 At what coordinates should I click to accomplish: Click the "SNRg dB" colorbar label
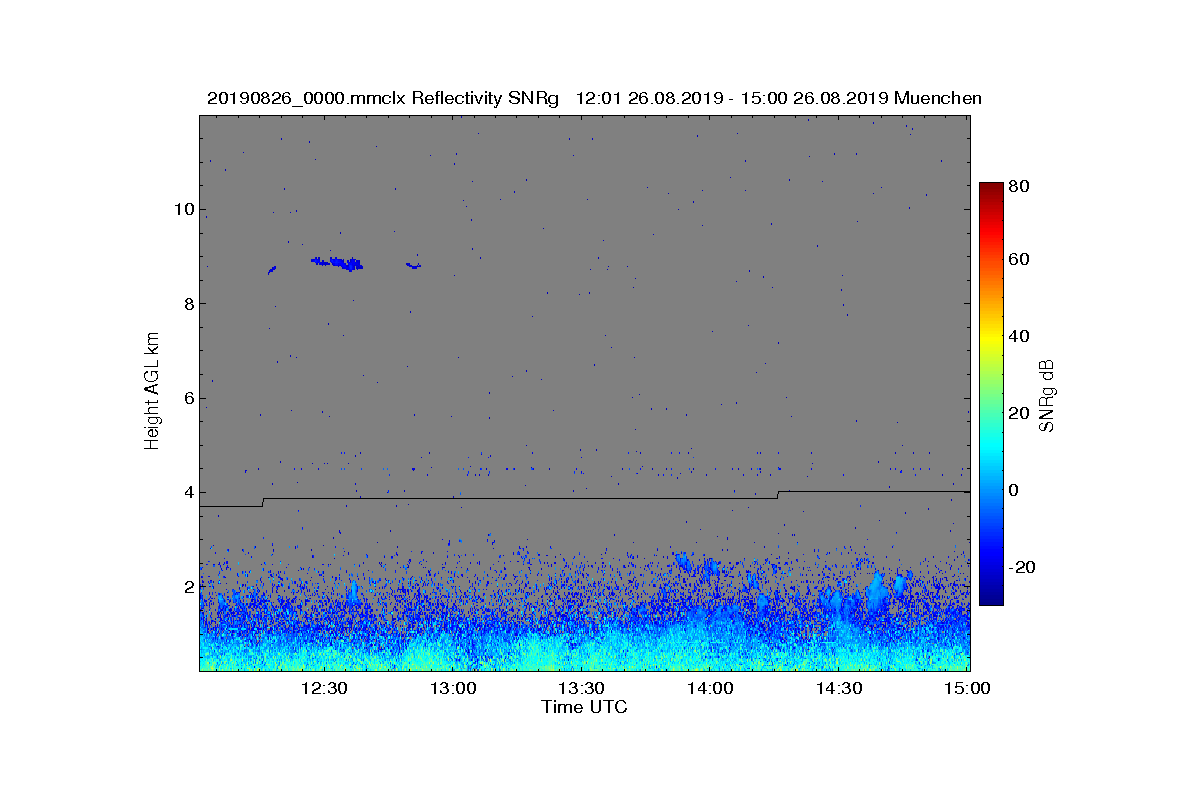[x=1048, y=394]
